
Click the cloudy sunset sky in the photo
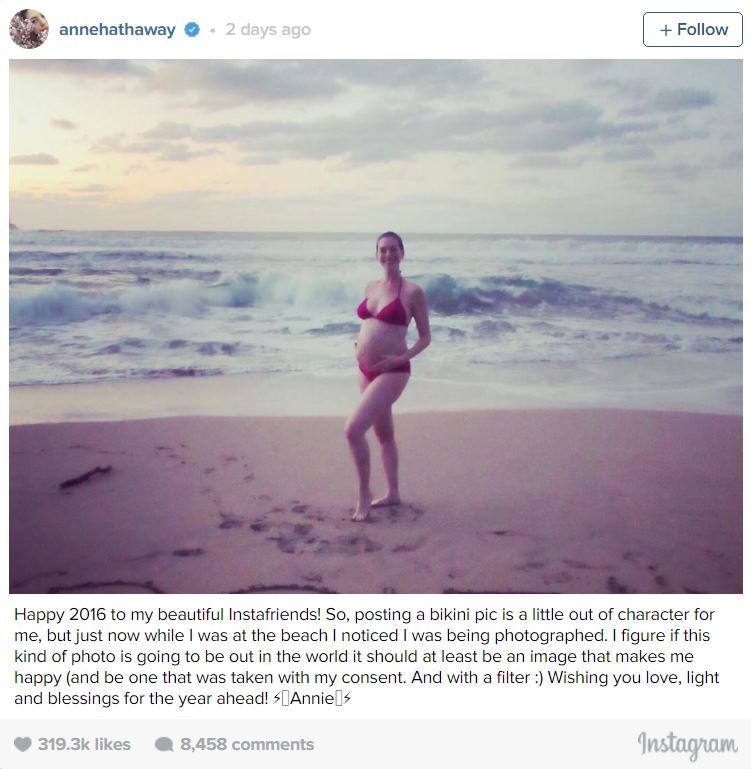tap(376, 142)
